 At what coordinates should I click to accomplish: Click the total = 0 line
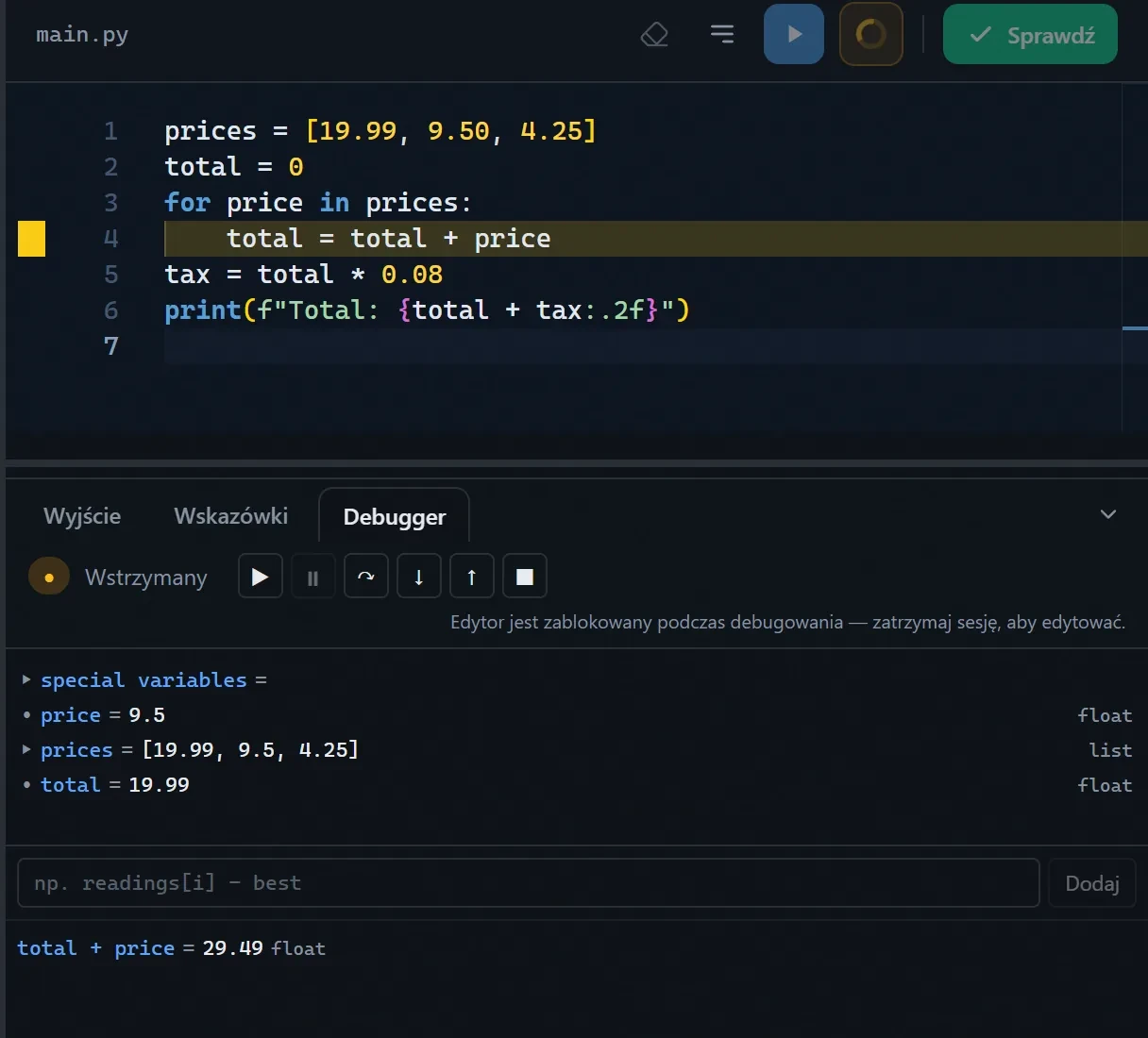(234, 167)
